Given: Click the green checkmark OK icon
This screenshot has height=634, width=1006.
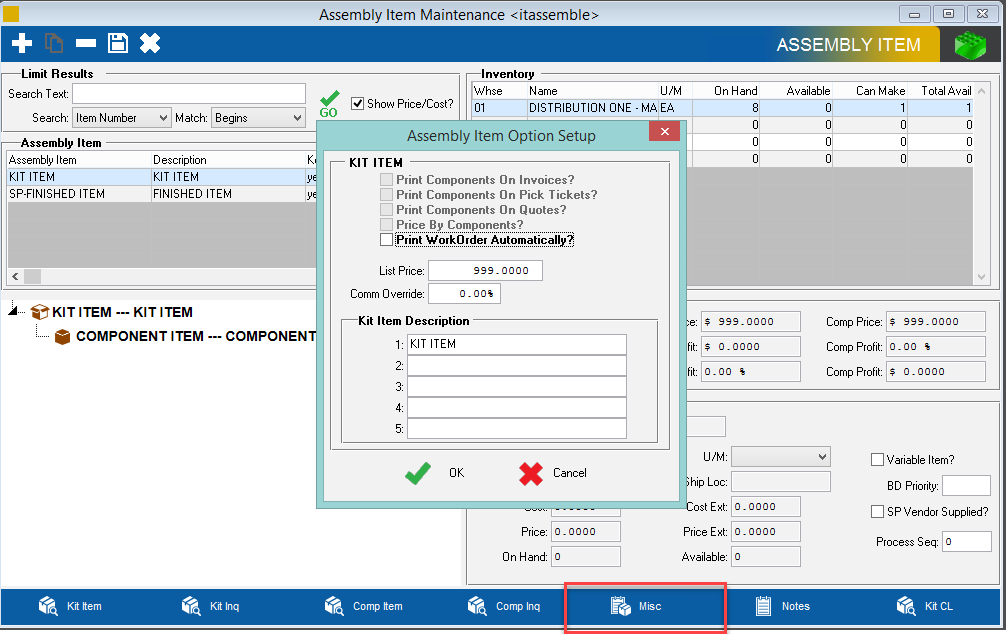Looking at the screenshot, I should (418, 473).
